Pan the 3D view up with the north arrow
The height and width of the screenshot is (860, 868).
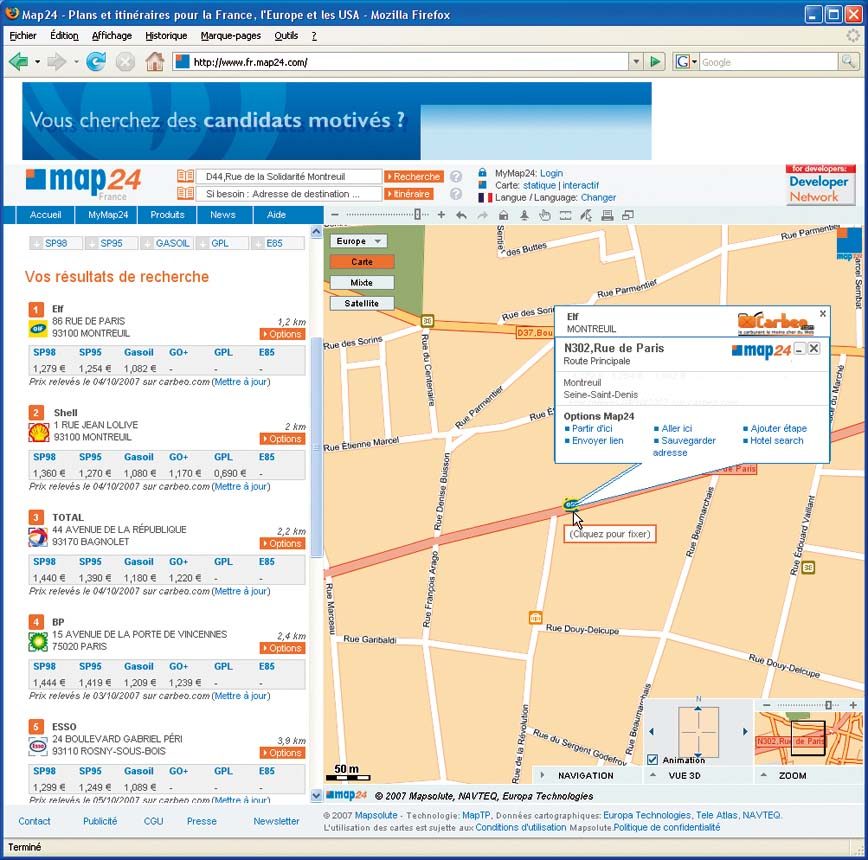coord(698,708)
